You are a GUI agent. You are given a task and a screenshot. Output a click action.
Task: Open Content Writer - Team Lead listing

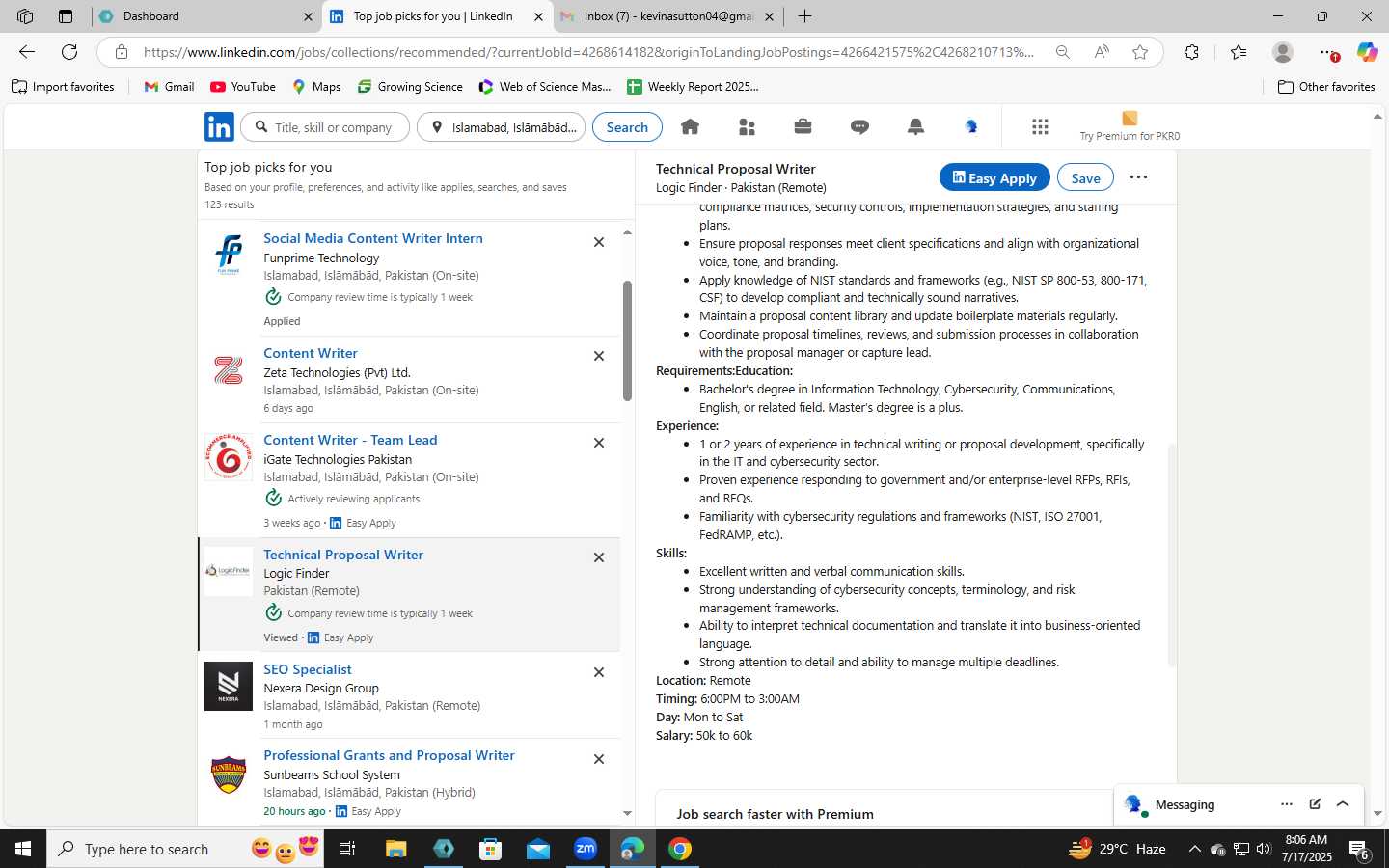point(350,440)
